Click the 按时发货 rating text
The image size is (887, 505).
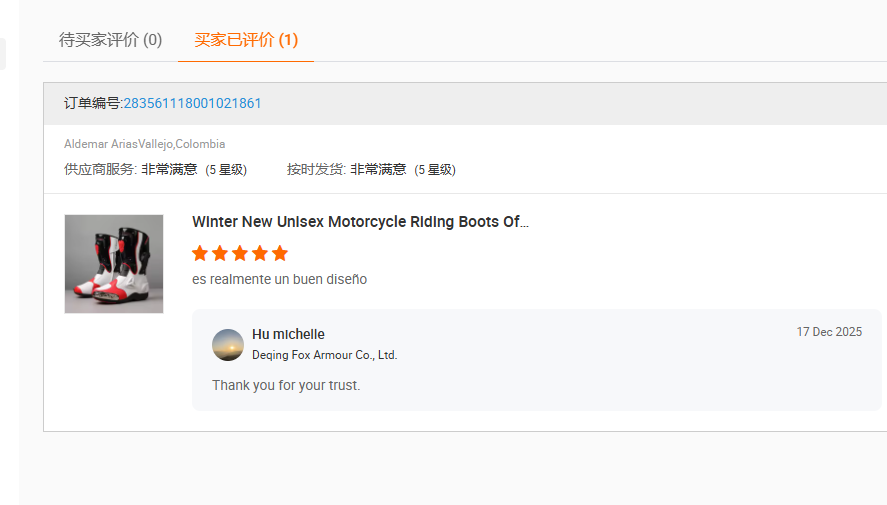pos(371,170)
